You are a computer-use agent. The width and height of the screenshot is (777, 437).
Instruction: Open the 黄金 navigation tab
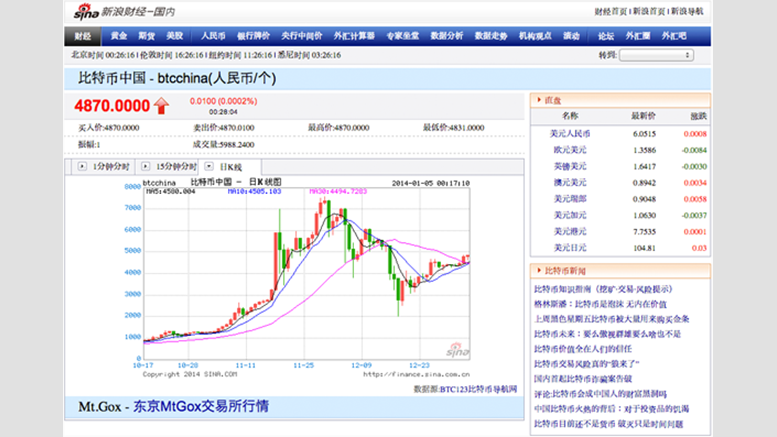(x=119, y=35)
